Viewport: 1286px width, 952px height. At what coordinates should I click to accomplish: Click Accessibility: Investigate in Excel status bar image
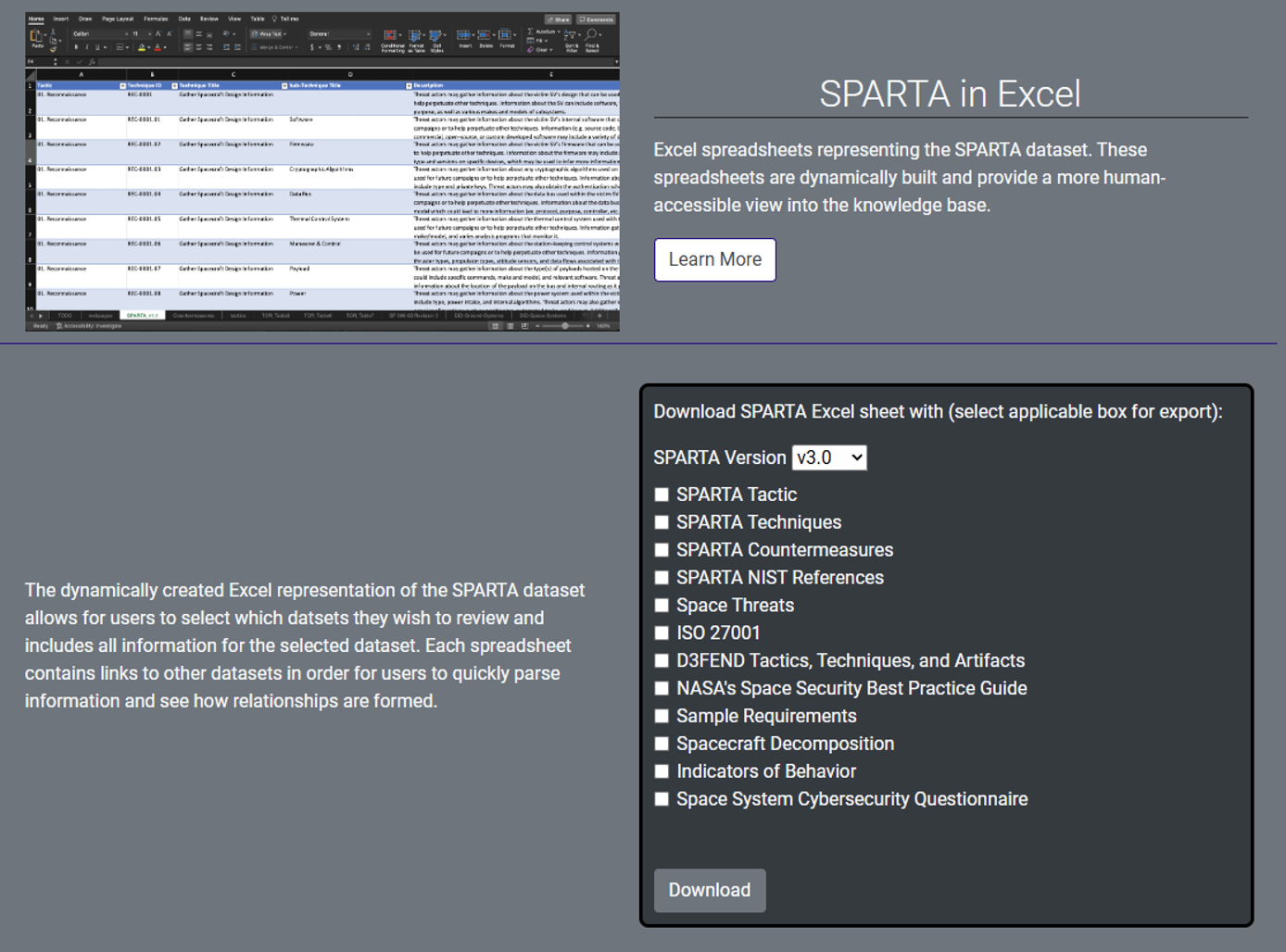click(90, 326)
